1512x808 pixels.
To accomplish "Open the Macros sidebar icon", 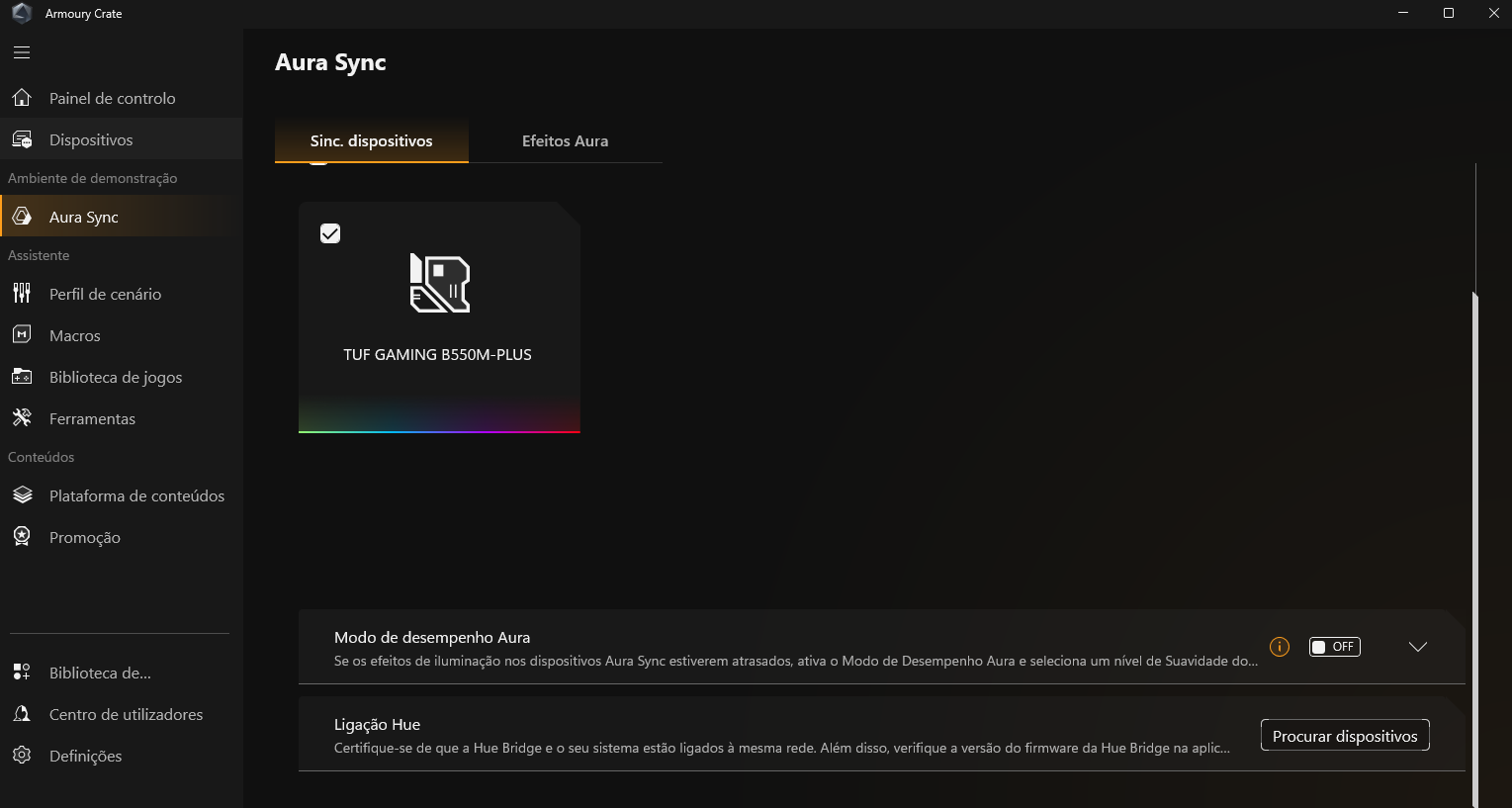I will click(x=22, y=335).
